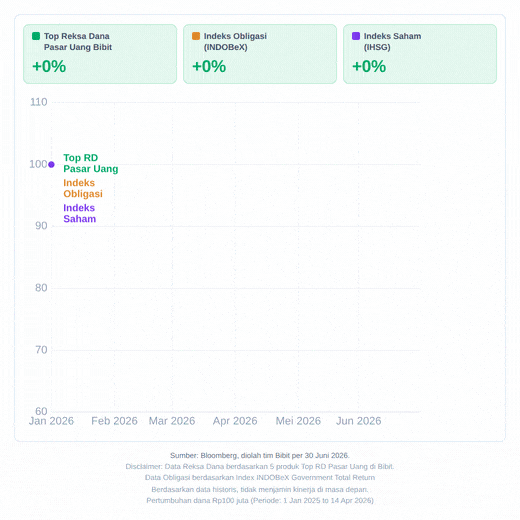The width and height of the screenshot is (520, 520).
Task: Click the 60 y-axis value
Action: pos(41,411)
